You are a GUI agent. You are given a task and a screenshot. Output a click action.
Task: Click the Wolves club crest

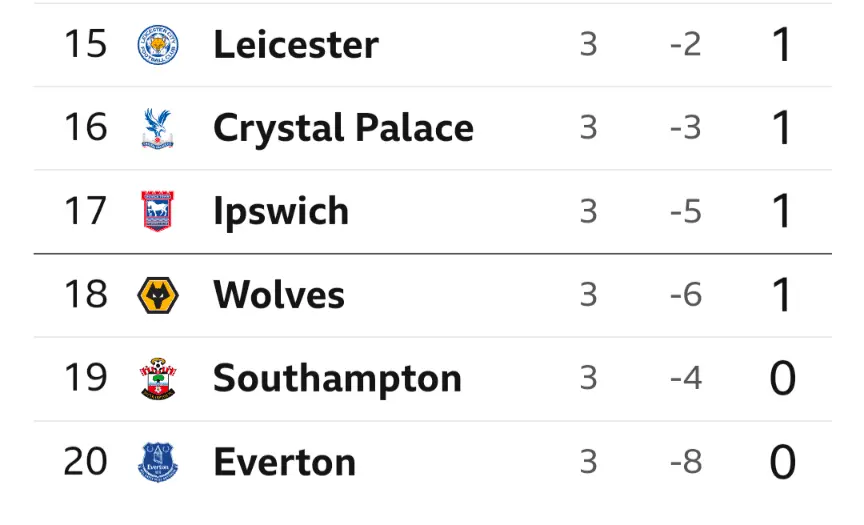[x=158, y=295]
